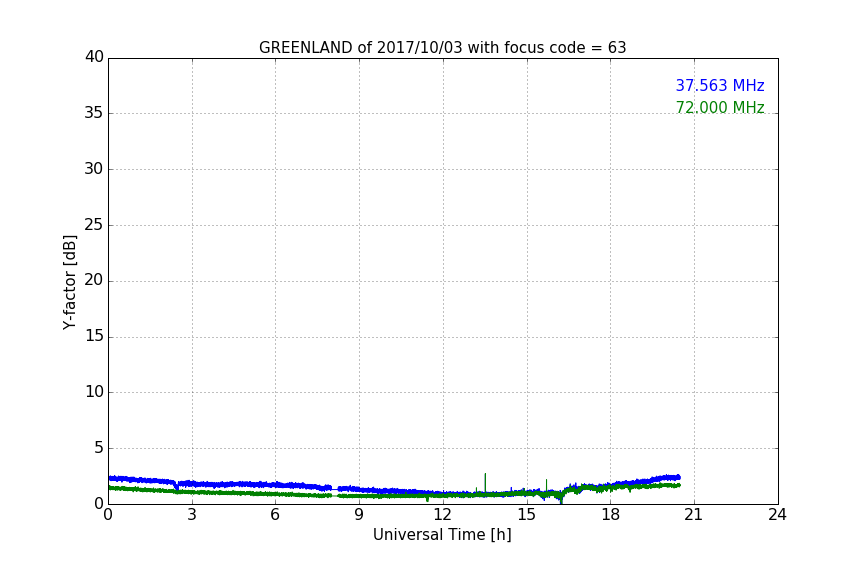Image resolution: width=864 pixels, height=576 pixels.
Task: Click the y-axis tick label '10'
Action: (x=94, y=392)
